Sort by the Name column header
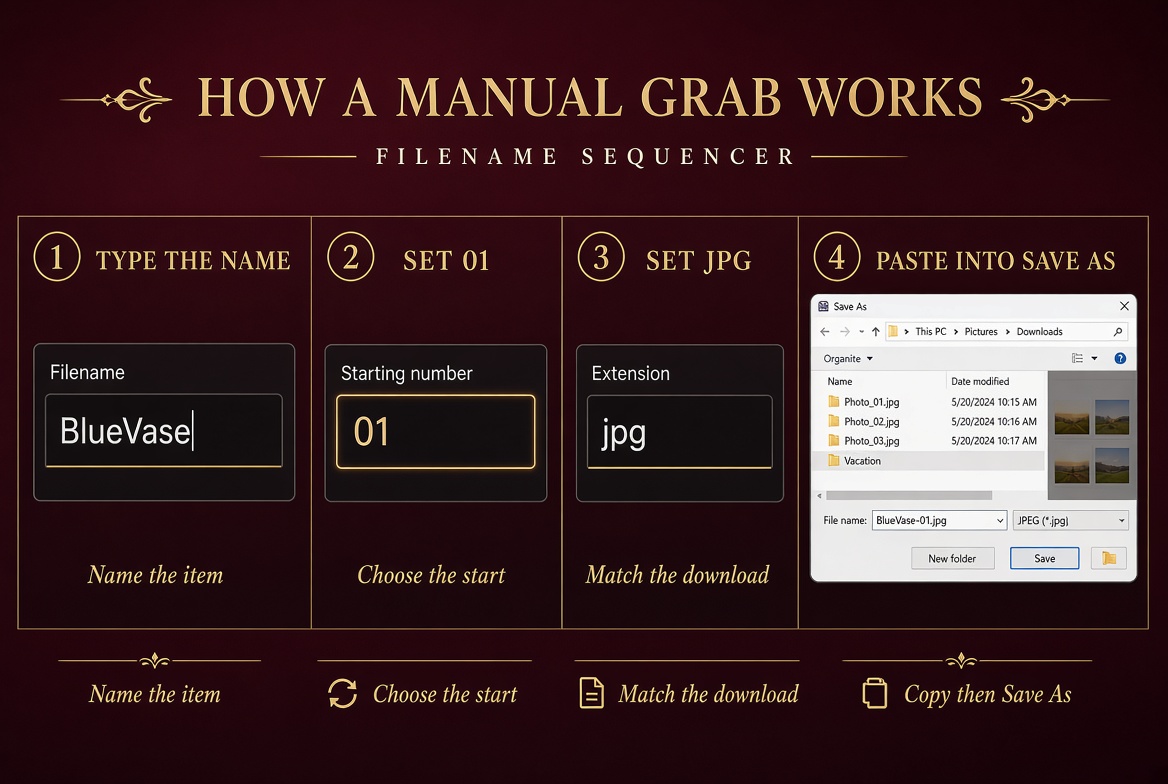 click(840, 381)
